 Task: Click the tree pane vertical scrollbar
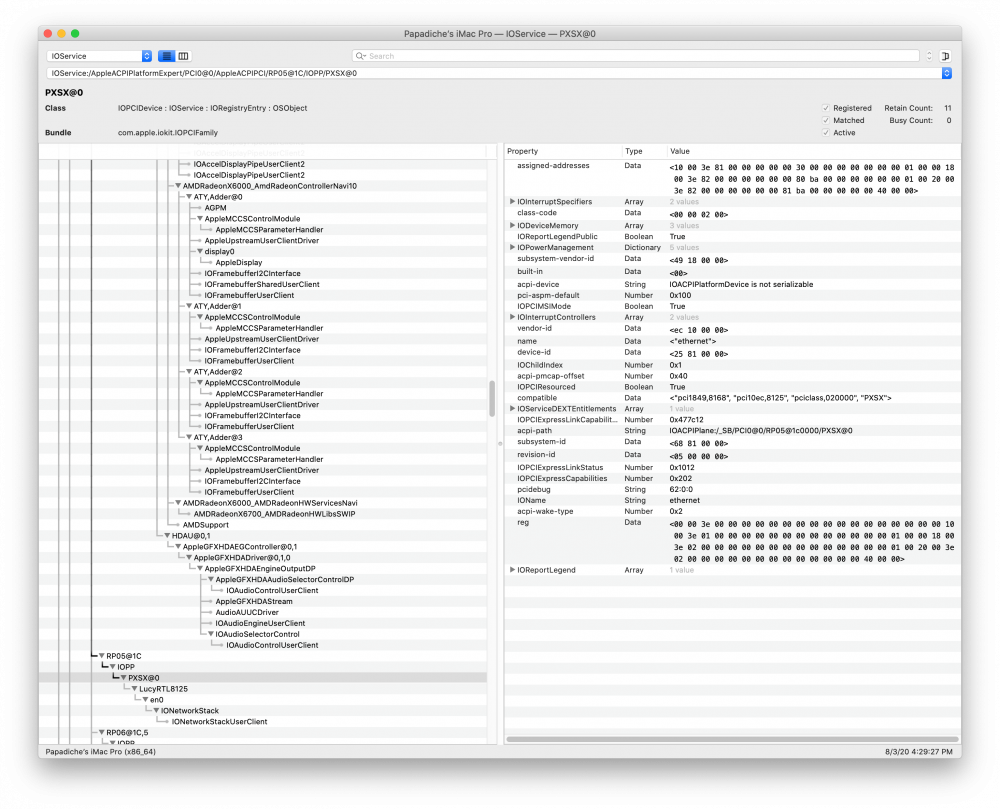492,399
